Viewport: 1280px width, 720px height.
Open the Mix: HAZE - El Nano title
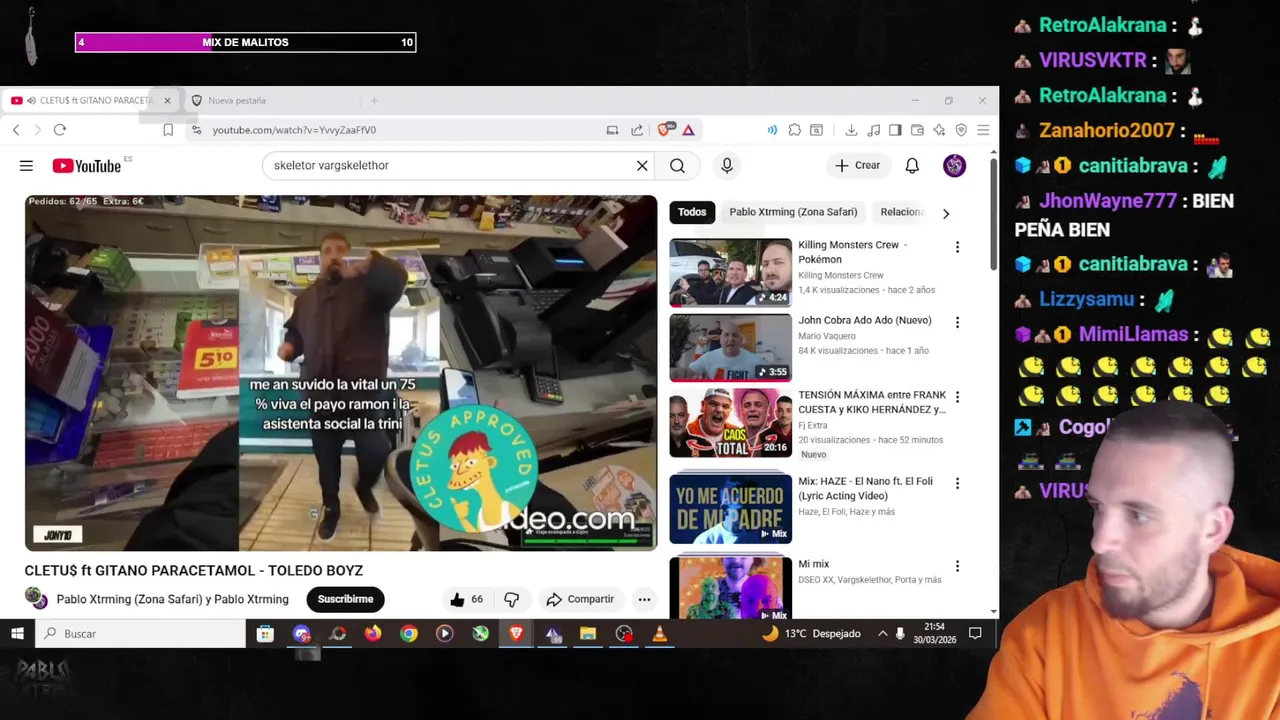(865, 488)
